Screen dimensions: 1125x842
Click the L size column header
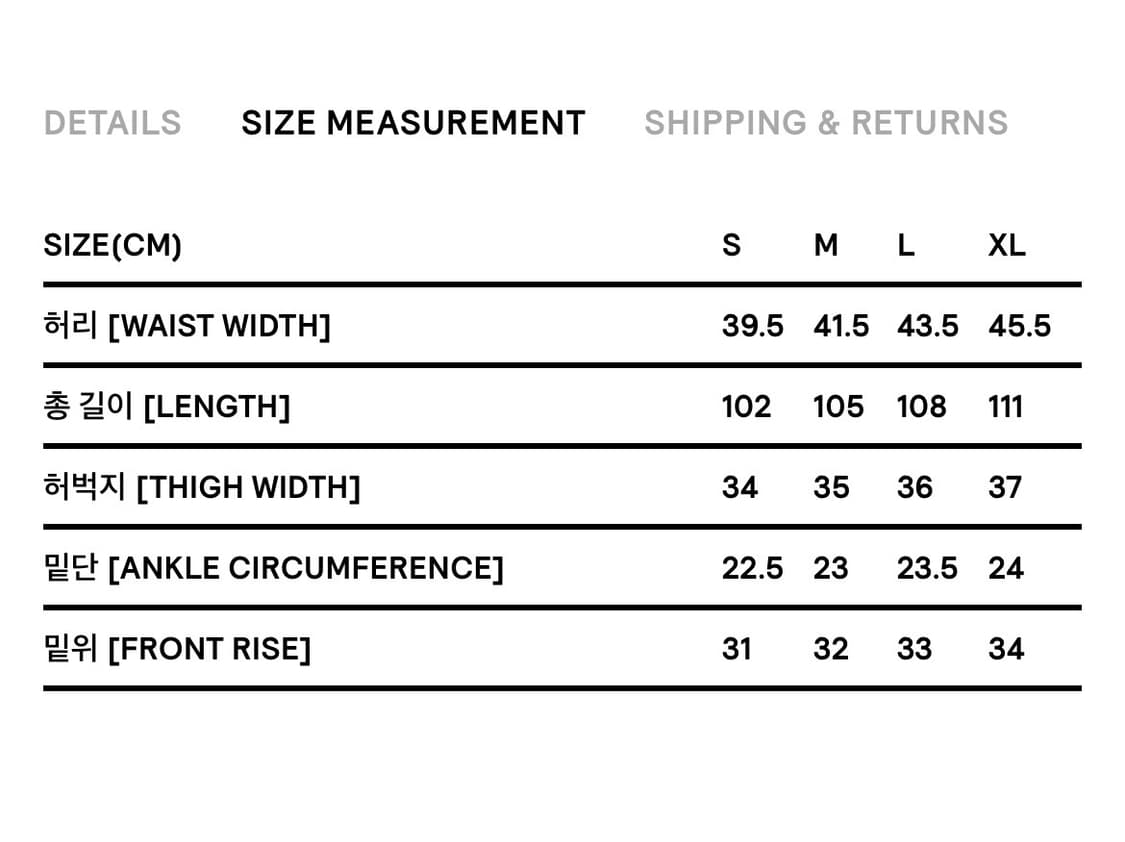(x=905, y=245)
